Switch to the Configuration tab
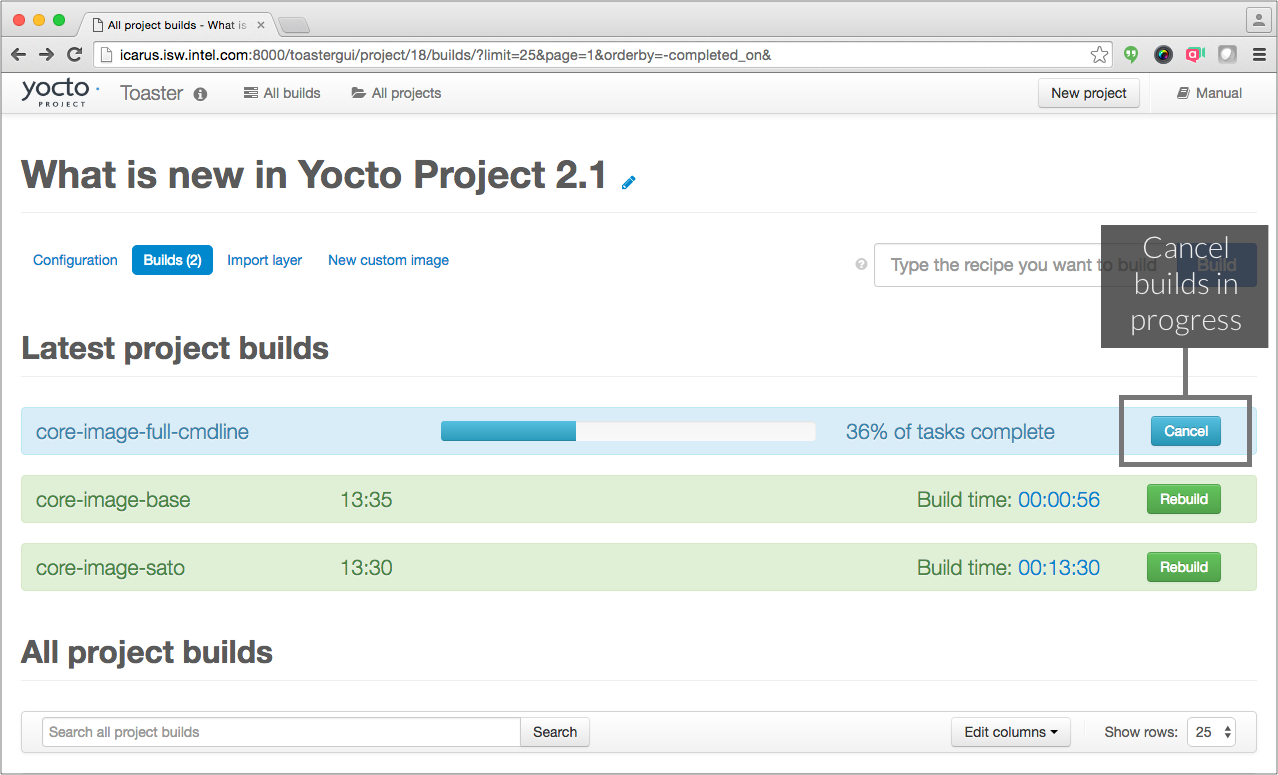 click(x=75, y=260)
